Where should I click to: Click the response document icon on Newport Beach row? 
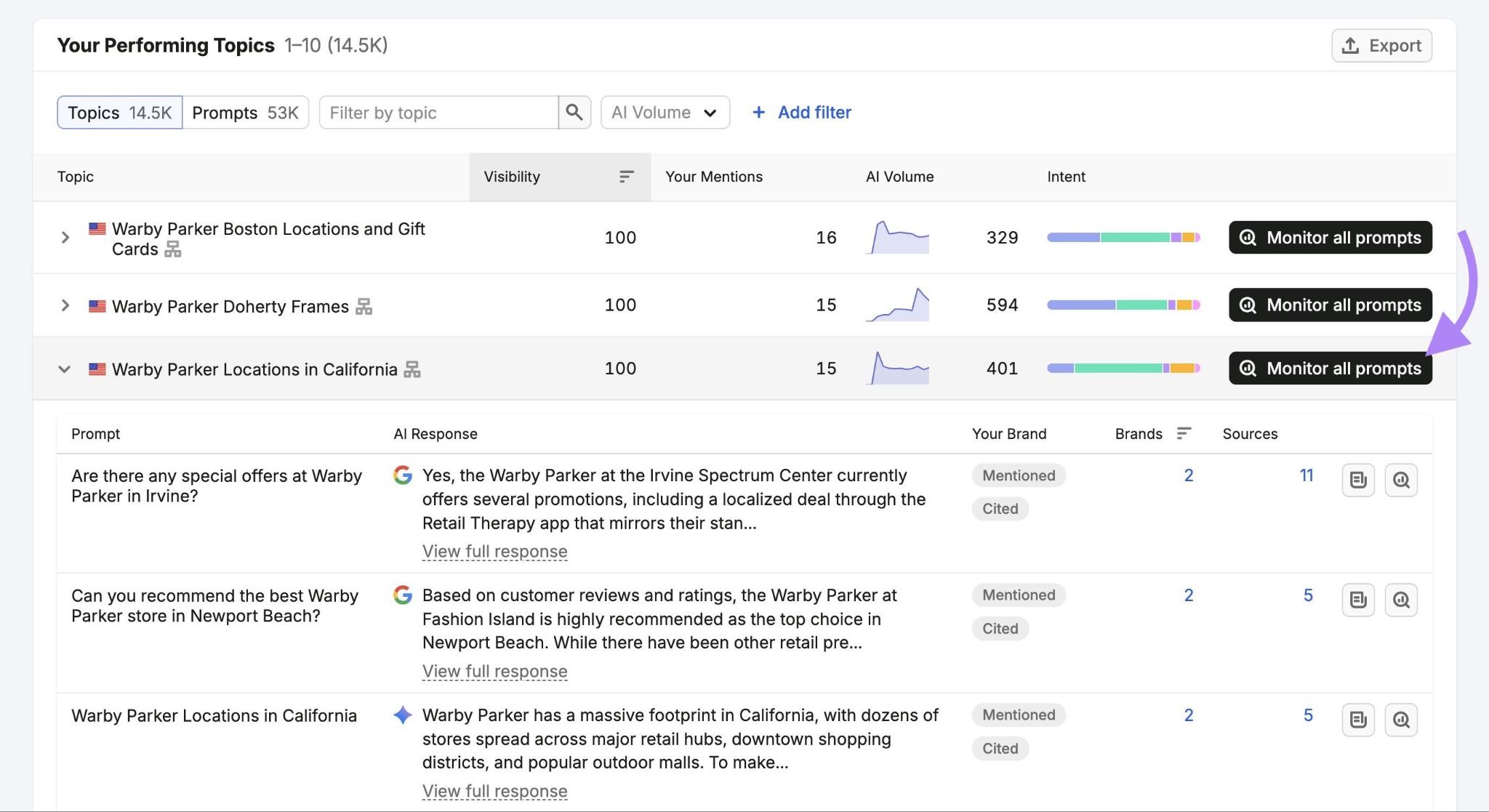click(1358, 600)
